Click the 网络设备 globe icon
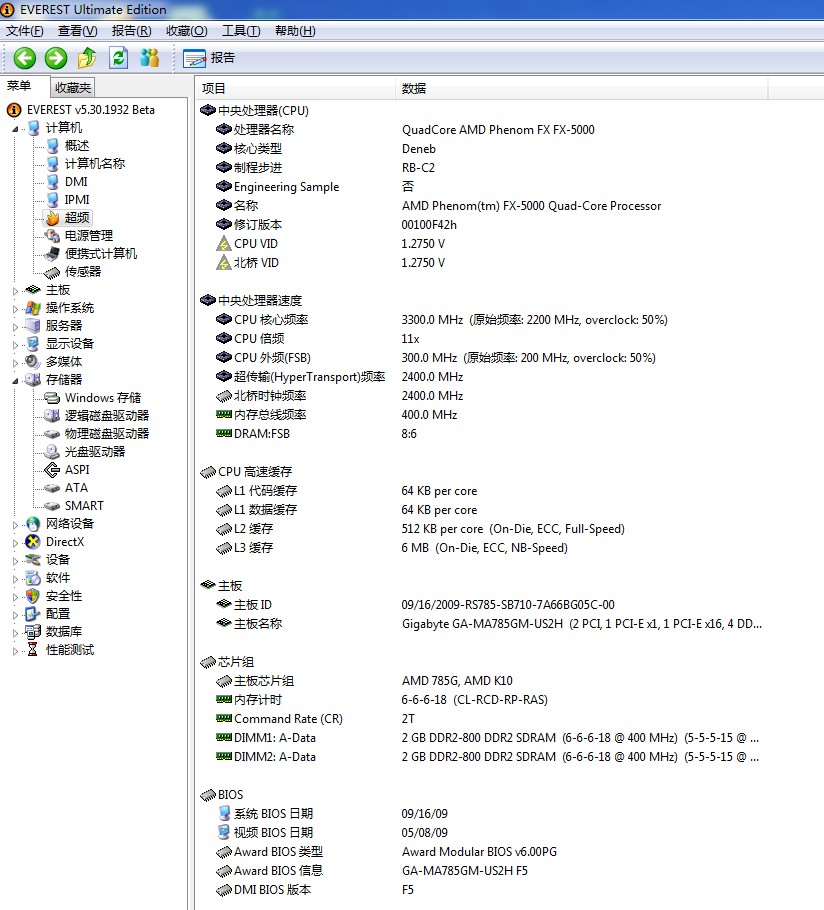The width and height of the screenshot is (824, 910). point(33,524)
